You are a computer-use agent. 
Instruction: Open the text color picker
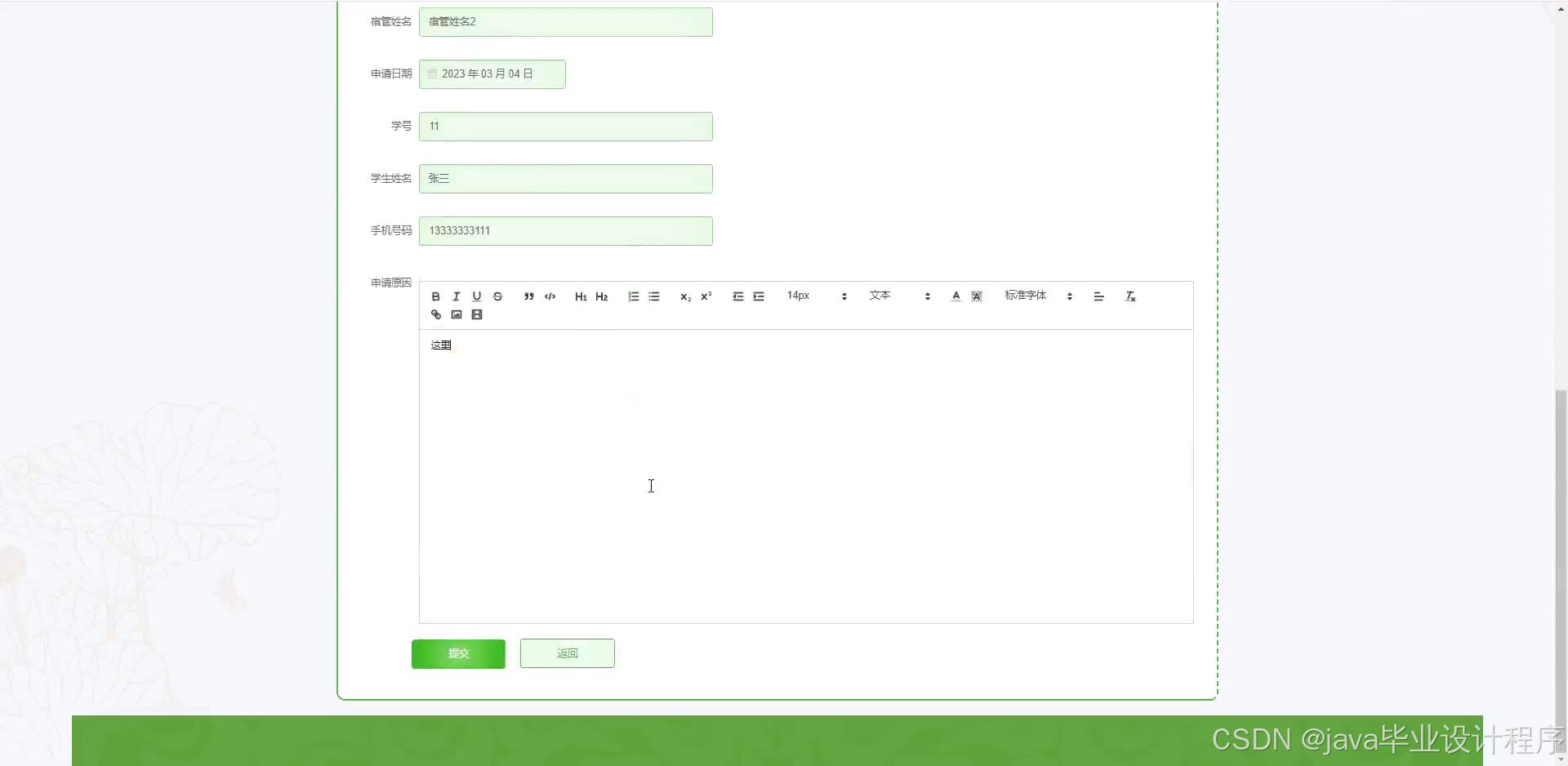coord(956,296)
